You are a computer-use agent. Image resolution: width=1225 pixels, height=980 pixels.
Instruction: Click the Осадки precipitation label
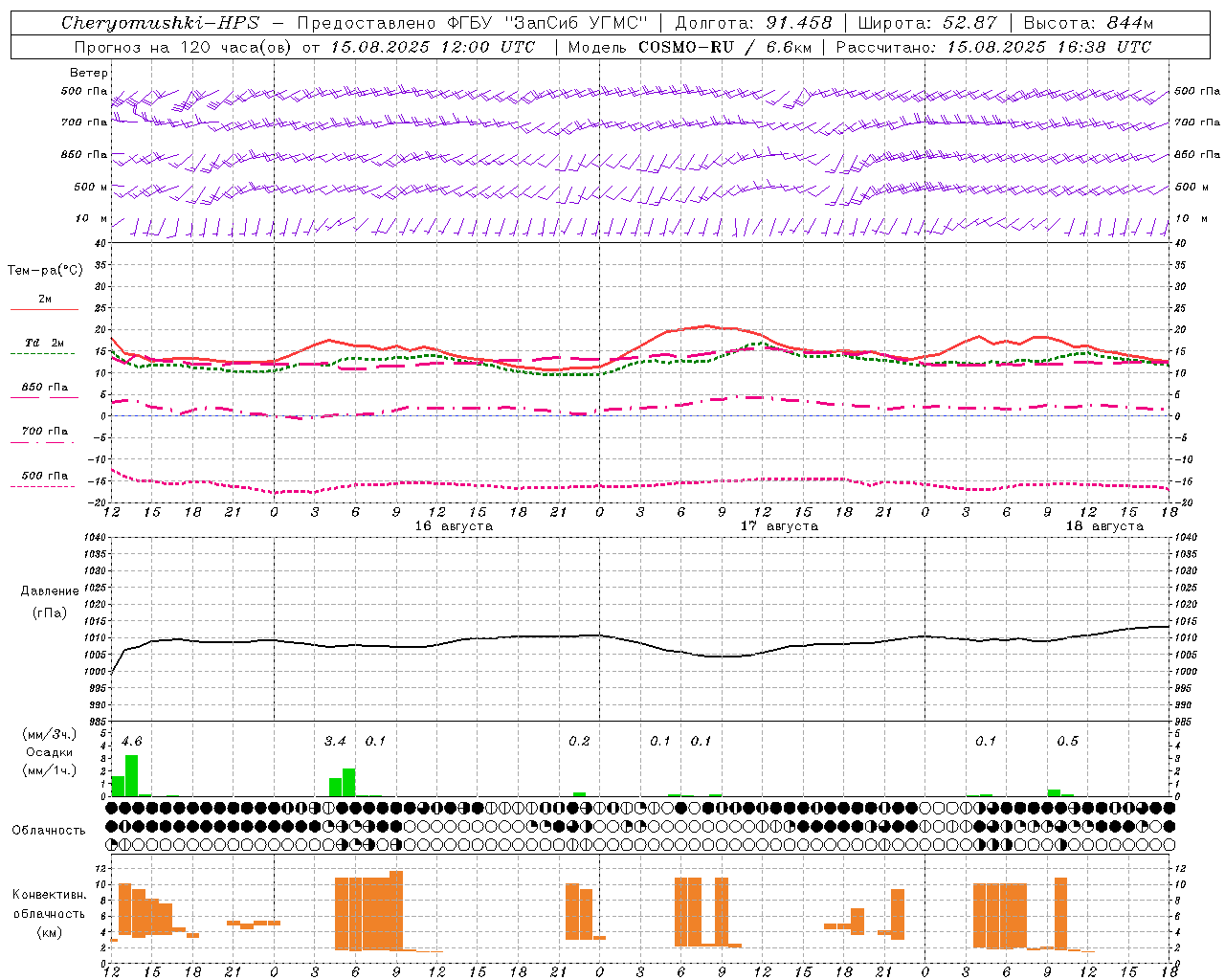click(50, 752)
